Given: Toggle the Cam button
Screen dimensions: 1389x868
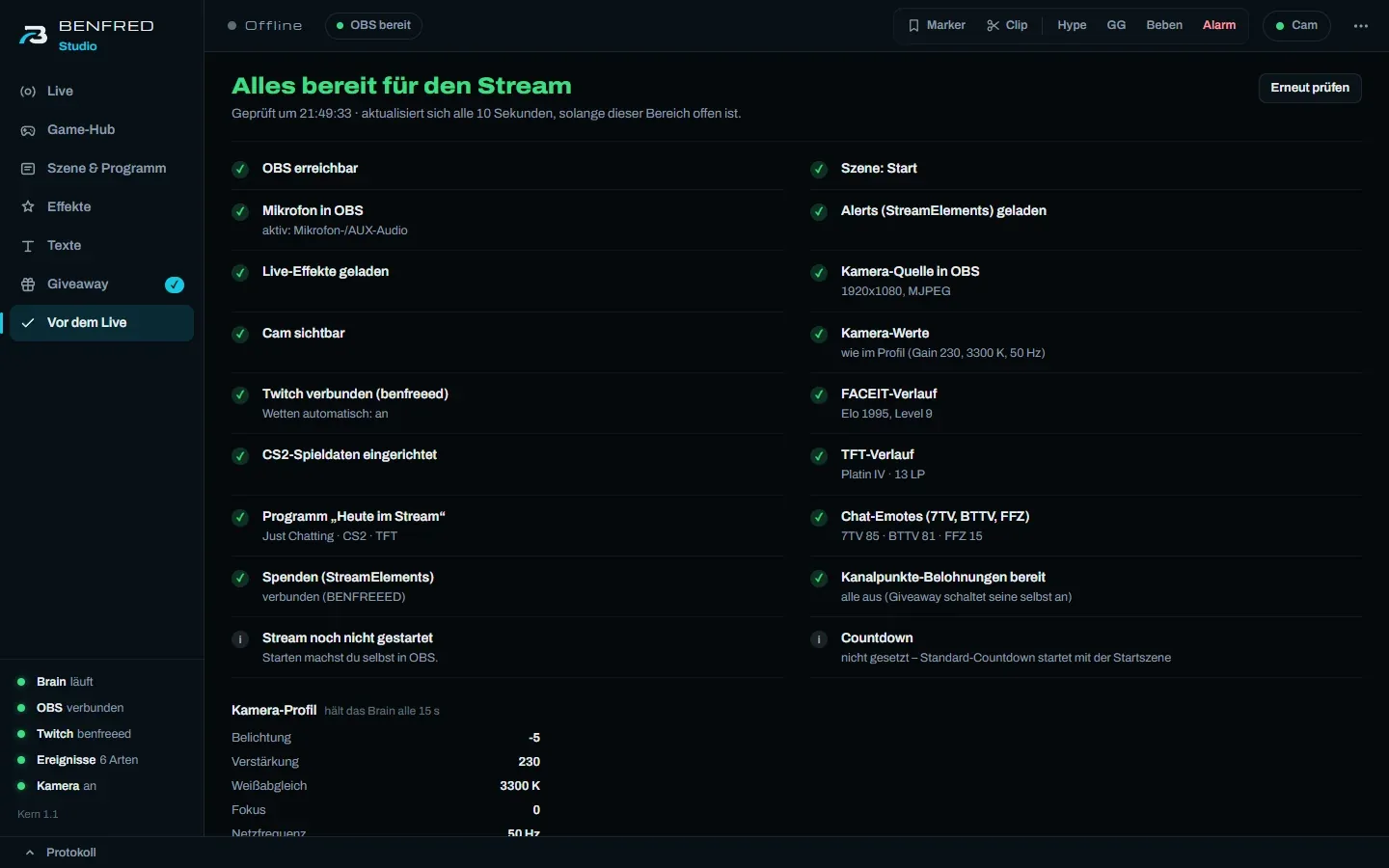Looking at the screenshot, I should click(x=1296, y=25).
